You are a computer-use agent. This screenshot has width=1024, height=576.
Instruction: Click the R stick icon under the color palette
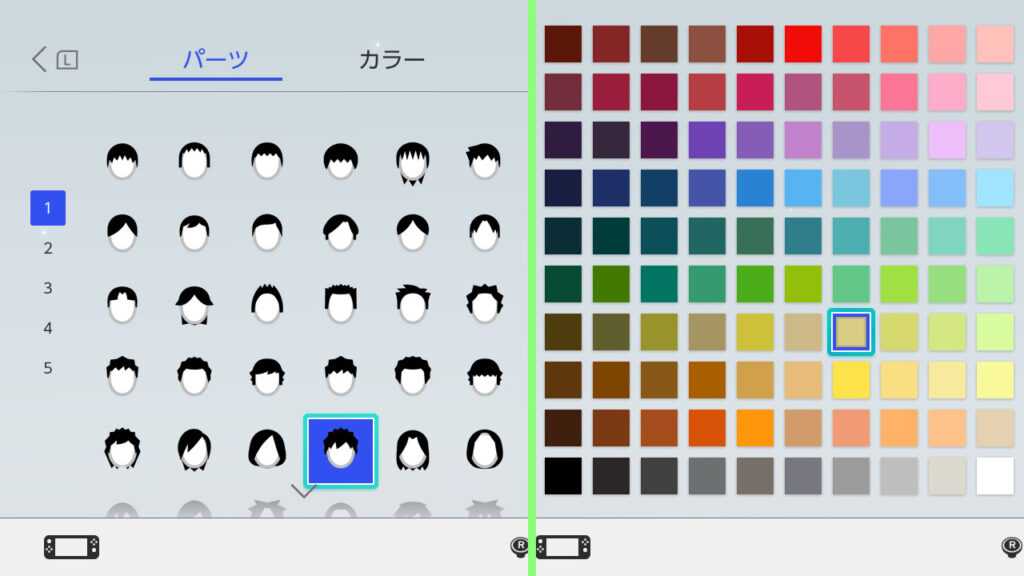(x=1012, y=546)
